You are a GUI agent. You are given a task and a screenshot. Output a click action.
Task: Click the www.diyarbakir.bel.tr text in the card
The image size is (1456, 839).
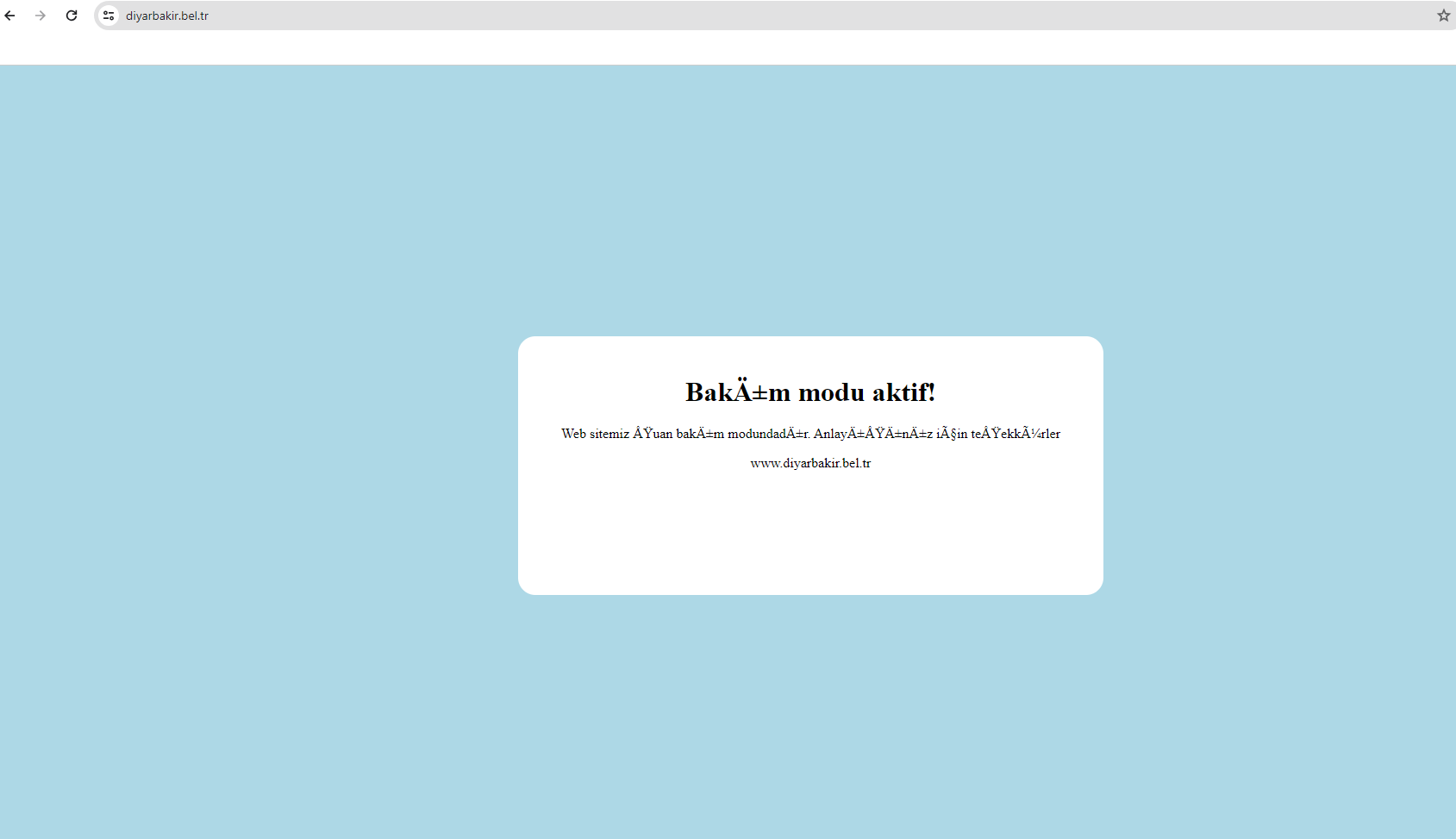(x=810, y=463)
